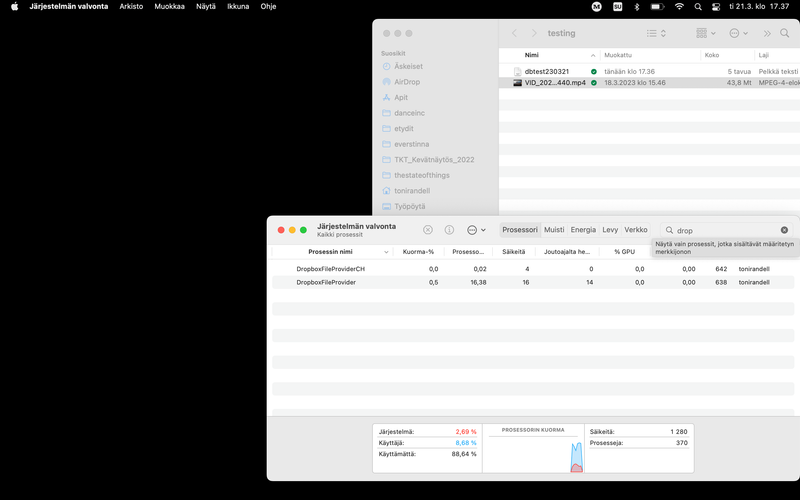
Task: Expand Finder toolbar overflow chevrons
Action: 767,33
